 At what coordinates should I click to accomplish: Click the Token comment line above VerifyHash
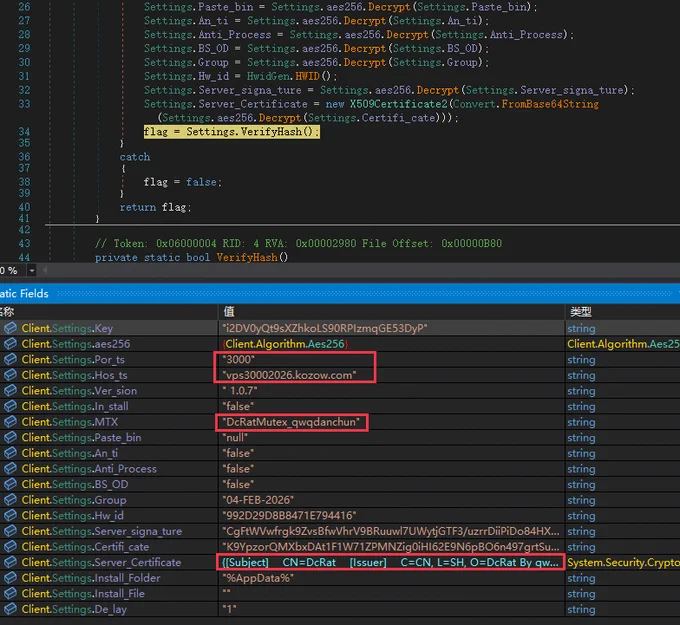point(298,244)
